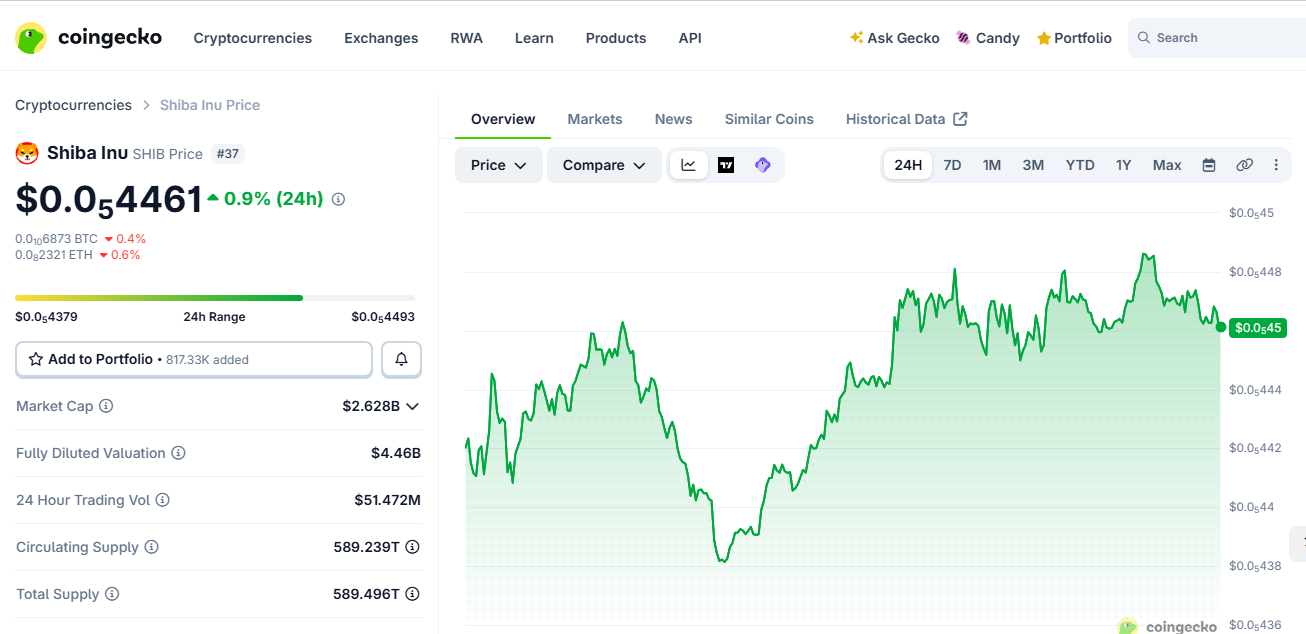The width and height of the screenshot is (1306, 634).
Task: Focus the Search input field
Action: [1217, 38]
